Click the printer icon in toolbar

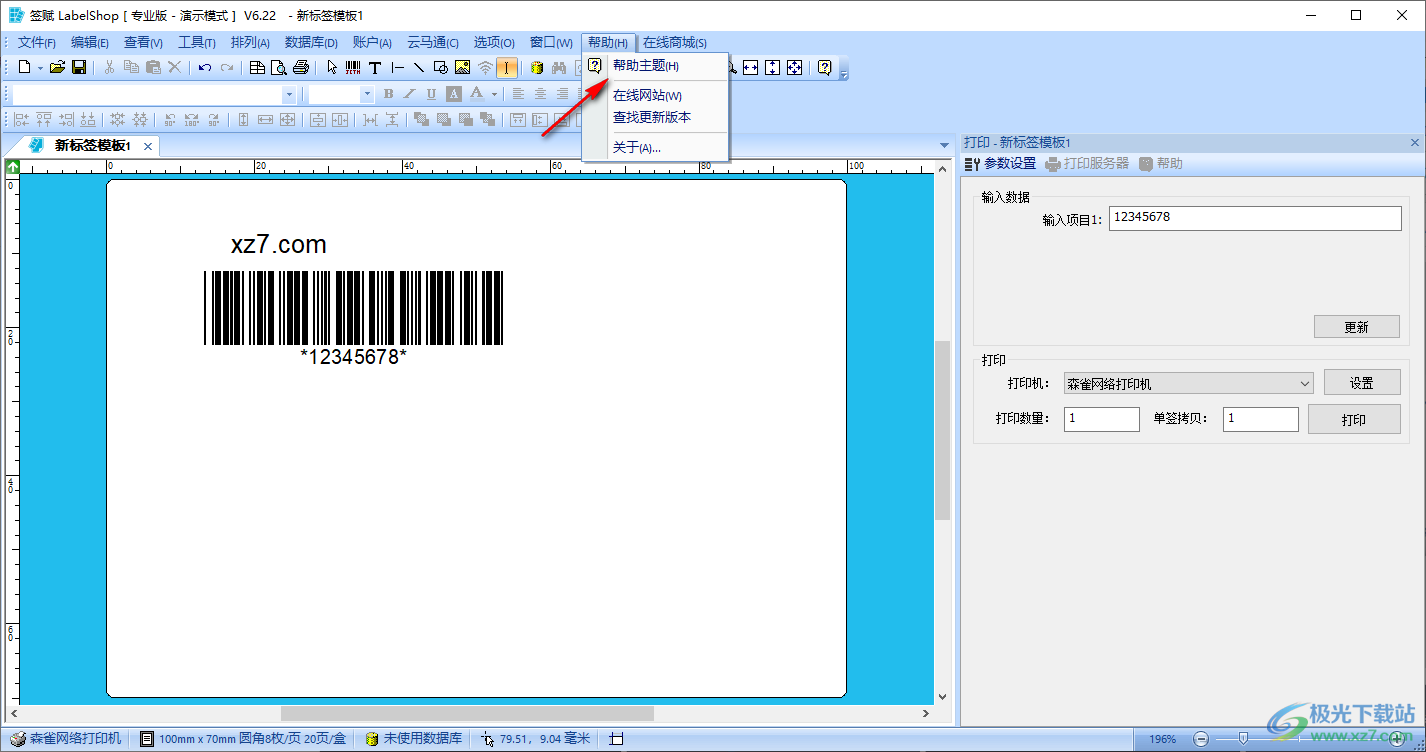(x=300, y=67)
